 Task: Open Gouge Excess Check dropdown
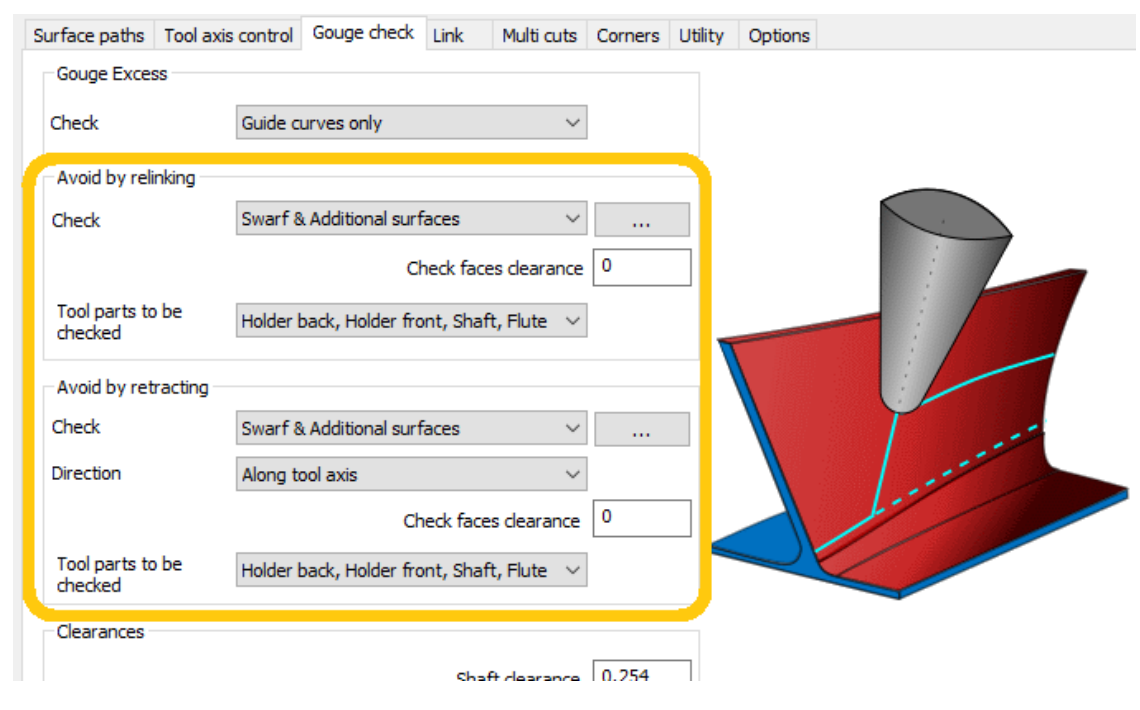click(x=412, y=123)
